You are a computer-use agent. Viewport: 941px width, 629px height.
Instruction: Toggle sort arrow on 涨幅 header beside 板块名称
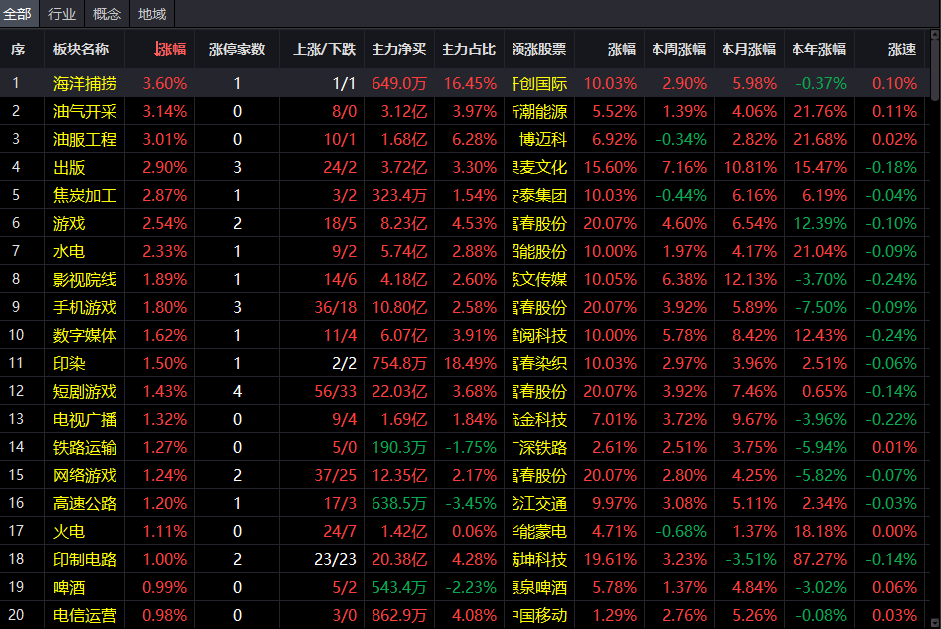pyautogui.click(x=170, y=49)
